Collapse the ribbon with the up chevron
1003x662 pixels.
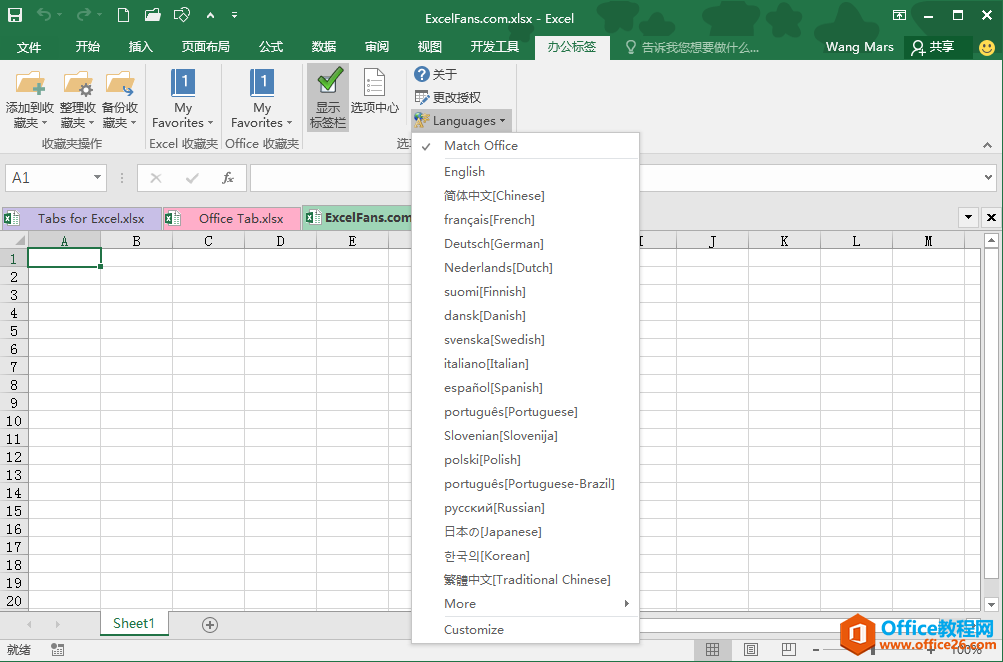point(988,145)
